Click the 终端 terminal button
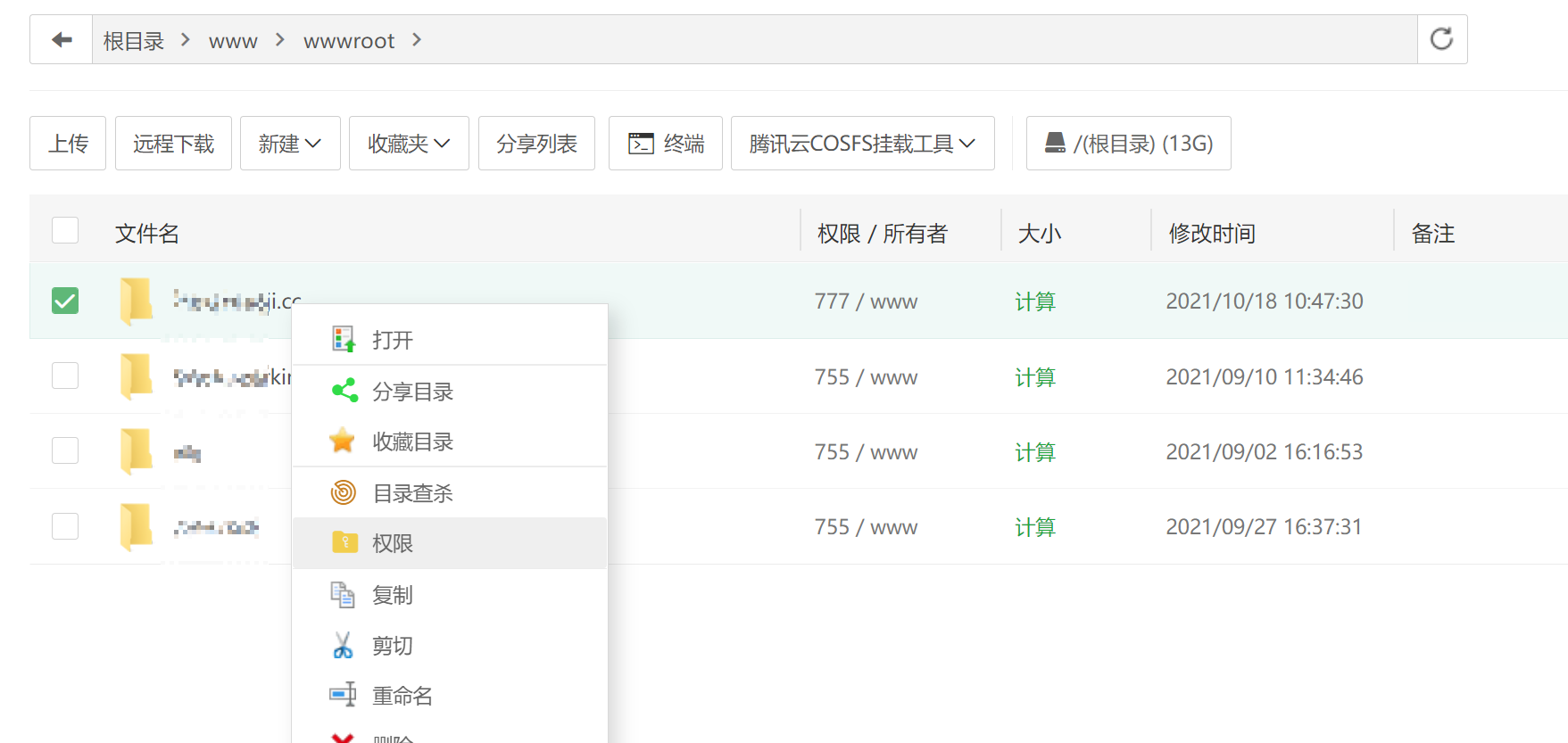This screenshot has height=743, width=1568. pyautogui.click(x=665, y=143)
